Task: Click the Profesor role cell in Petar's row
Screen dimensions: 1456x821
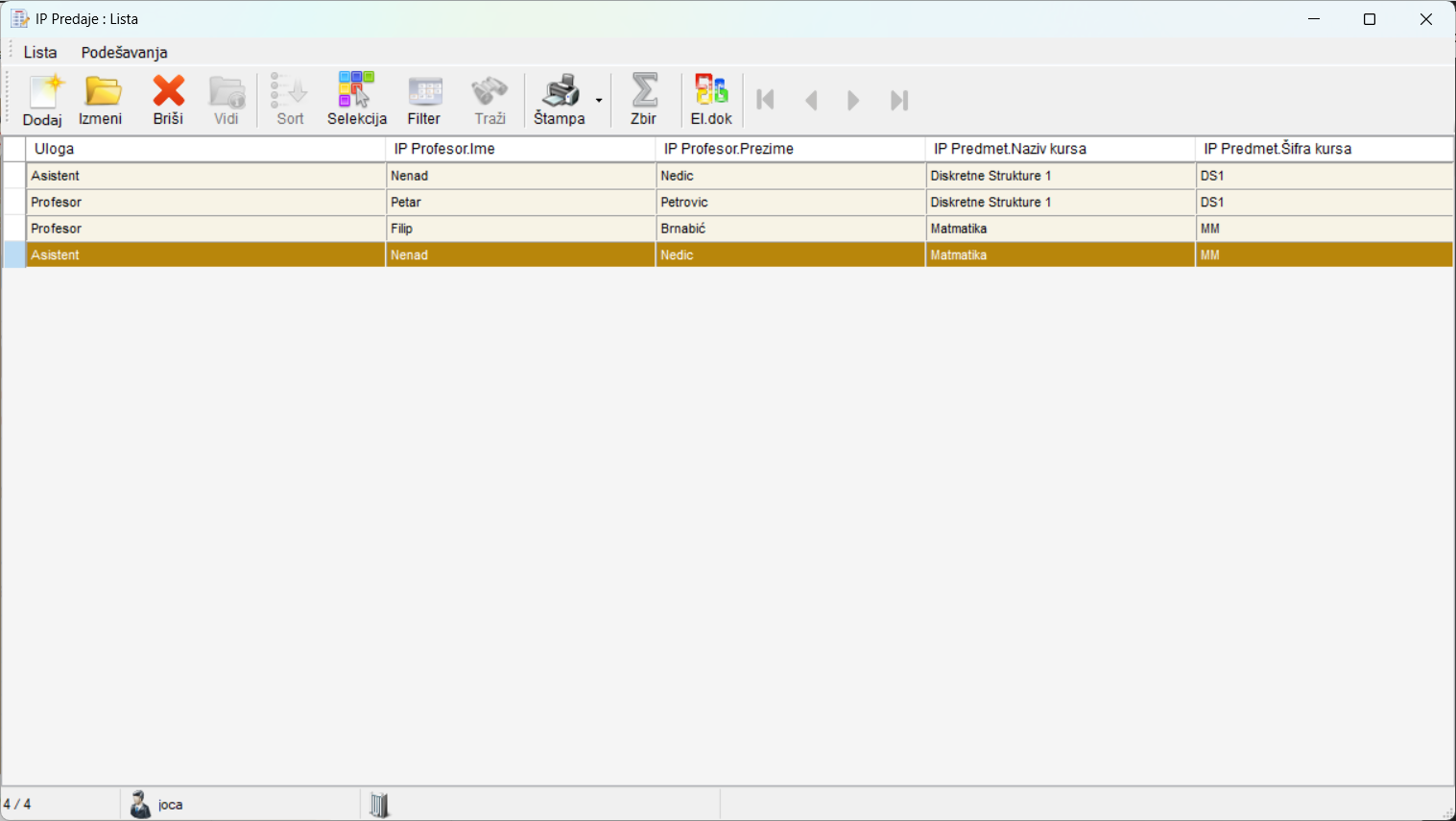Action: [206, 203]
